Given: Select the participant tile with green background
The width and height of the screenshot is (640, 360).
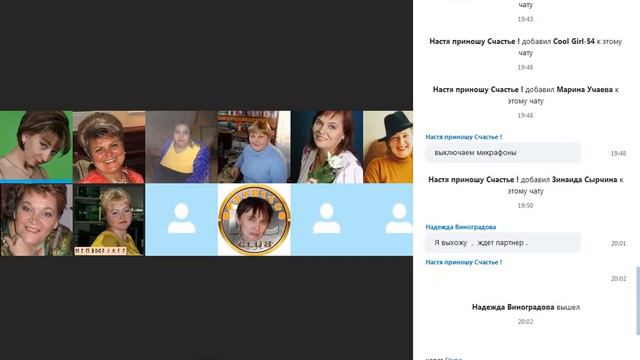Looking at the screenshot, I should click(x=36, y=147).
